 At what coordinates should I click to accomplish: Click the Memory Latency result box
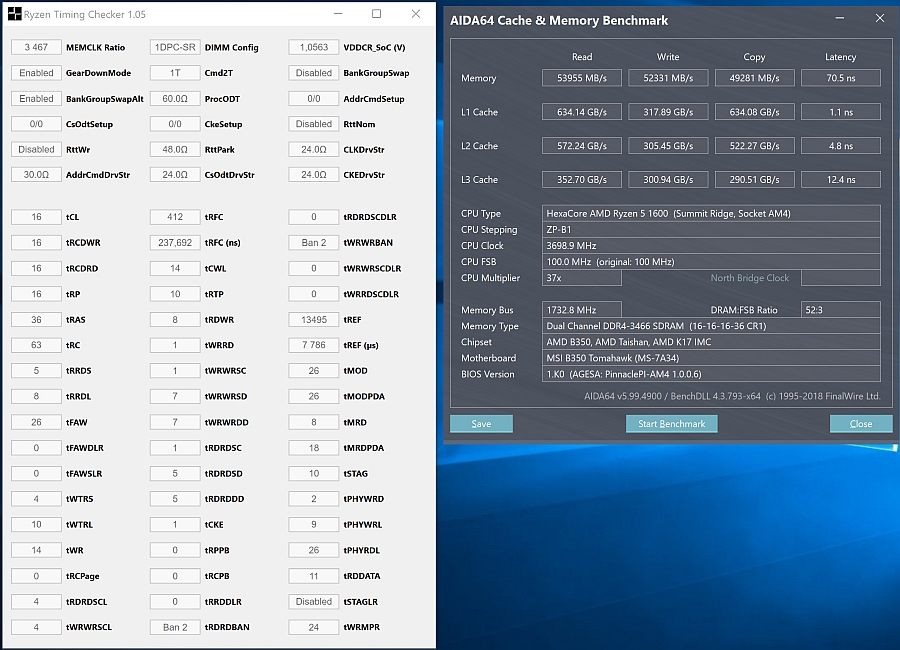pyautogui.click(x=841, y=78)
